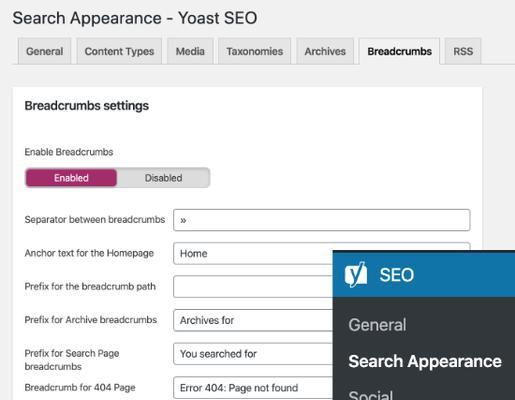Edit the Archives for prefix field
The image size is (515, 400).
(x=253, y=320)
